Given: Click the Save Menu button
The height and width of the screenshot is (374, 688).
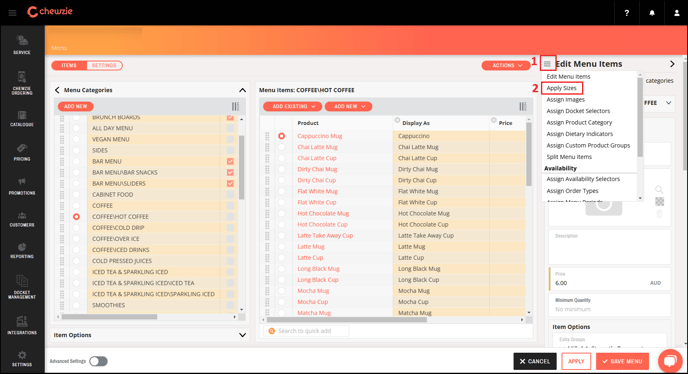Looking at the screenshot, I should tap(622, 361).
